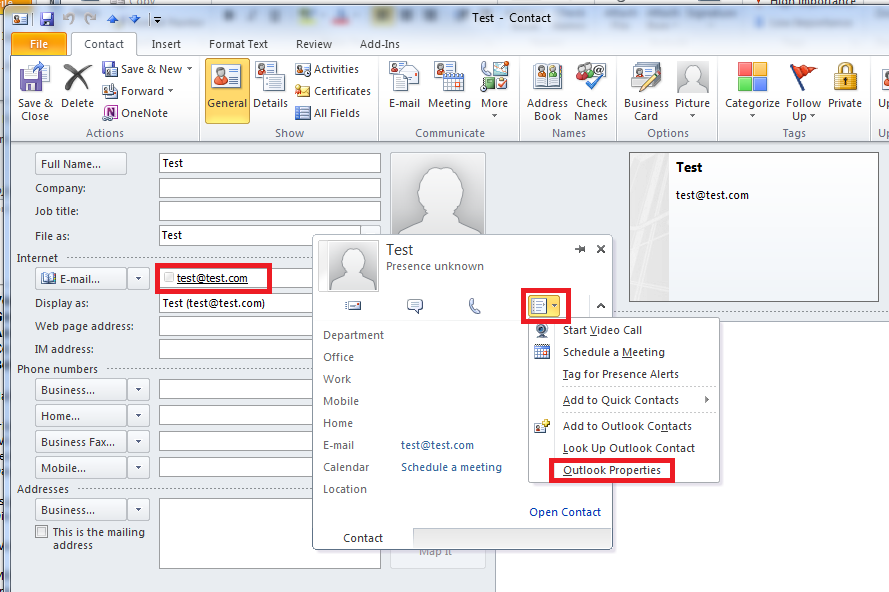889x592 pixels.
Task: Enable 'This is the mailing address' checkbox
Action: point(41,532)
